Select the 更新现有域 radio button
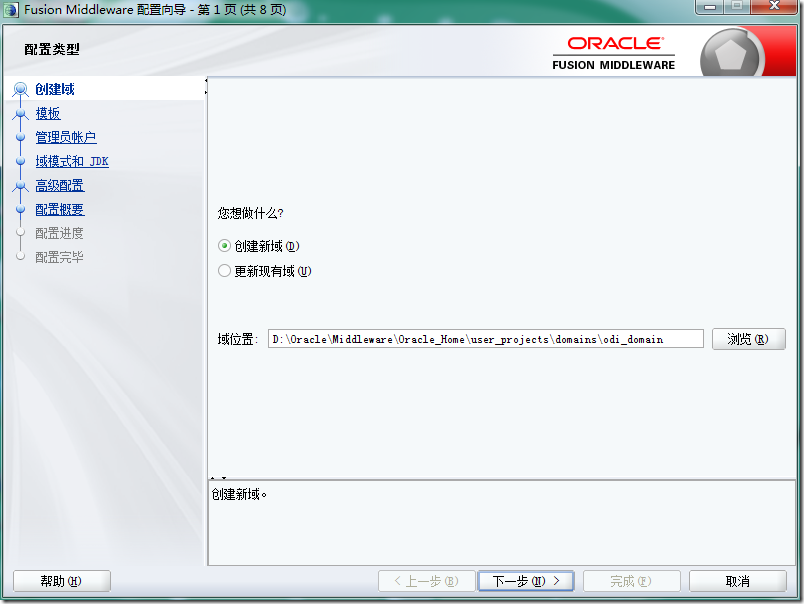 [224, 271]
